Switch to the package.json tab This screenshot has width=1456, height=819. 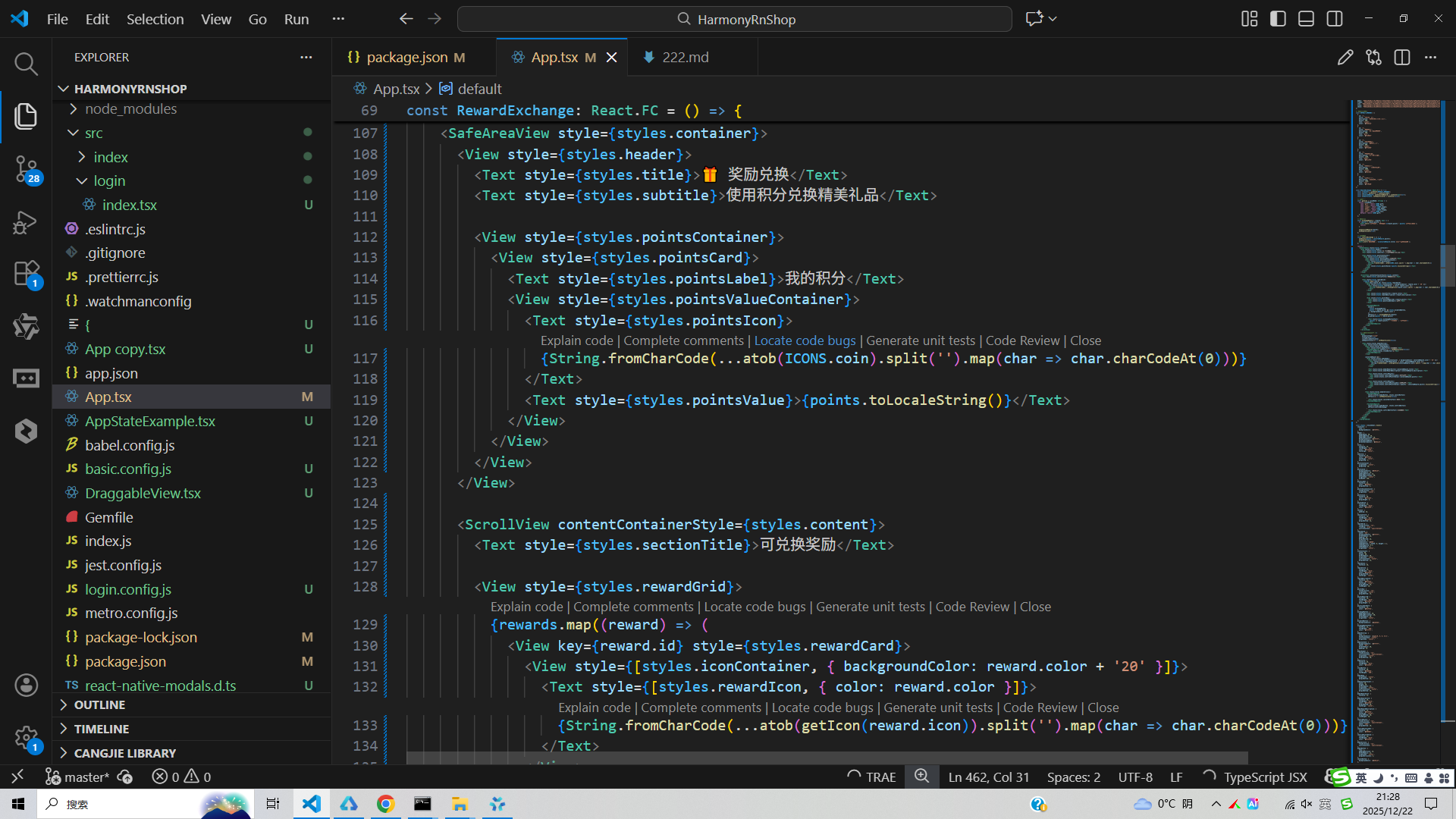pyautogui.click(x=406, y=58)
